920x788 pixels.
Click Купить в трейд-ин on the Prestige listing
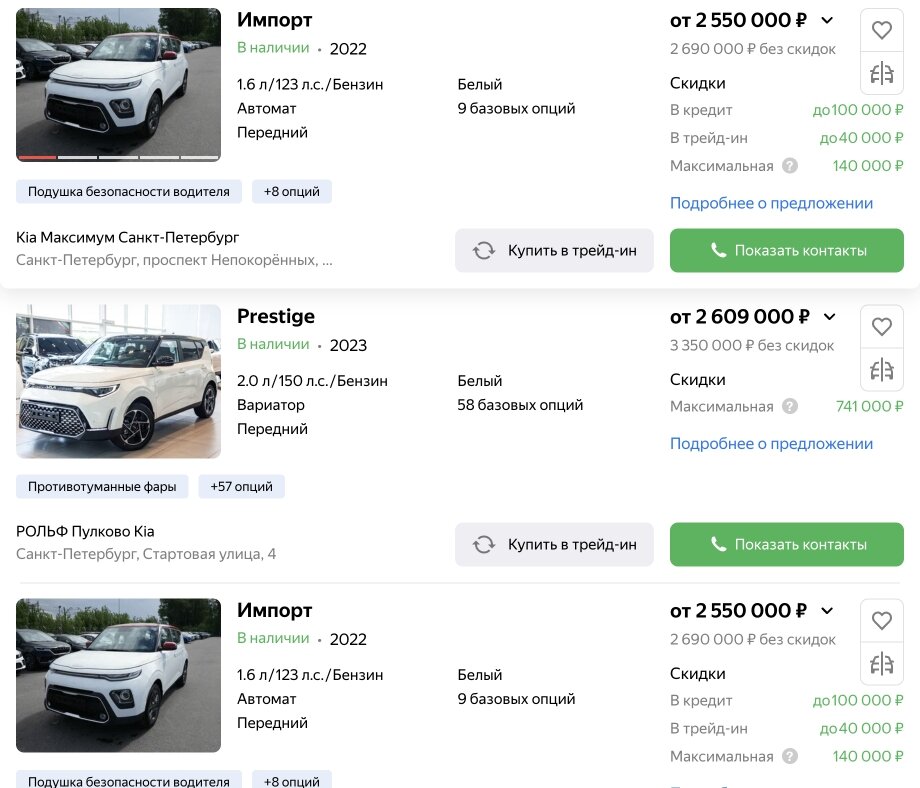pos(554,544)
